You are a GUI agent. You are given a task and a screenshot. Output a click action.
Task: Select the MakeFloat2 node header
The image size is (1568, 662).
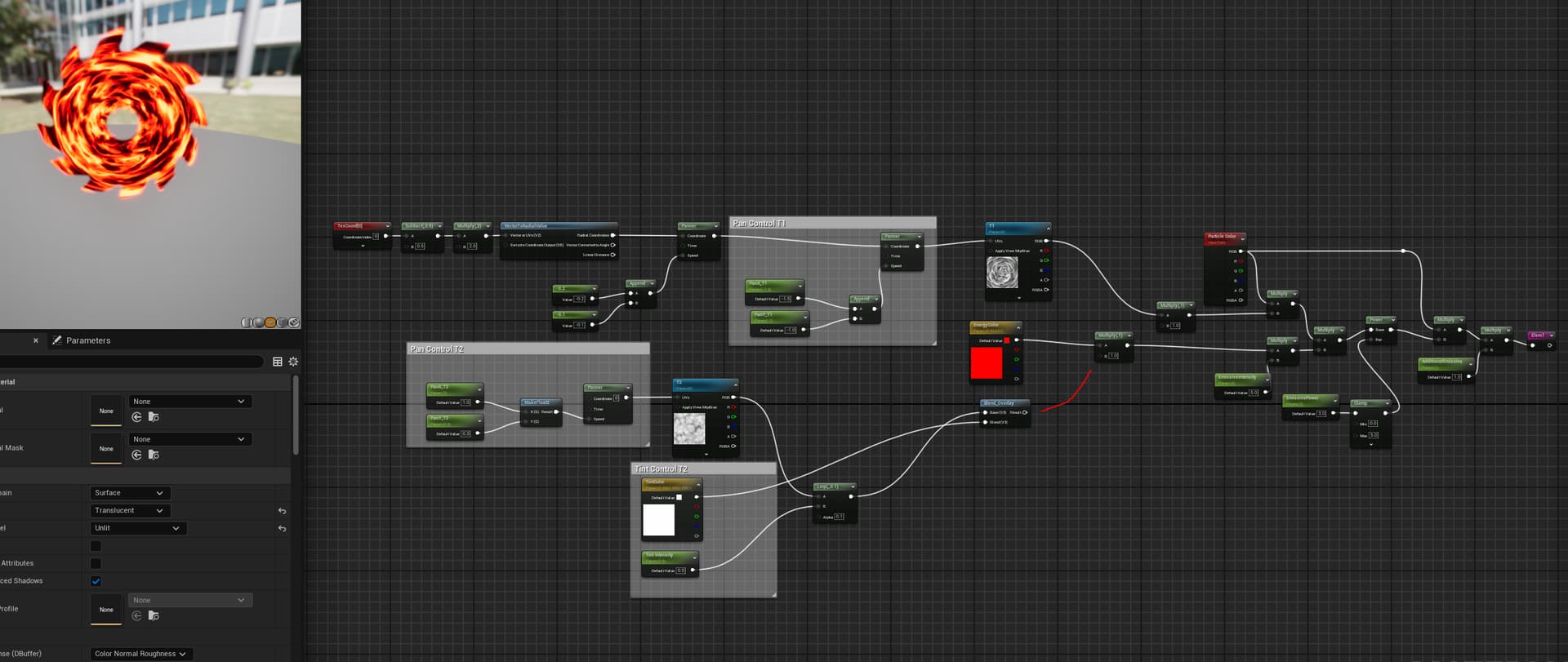point(541,402)
